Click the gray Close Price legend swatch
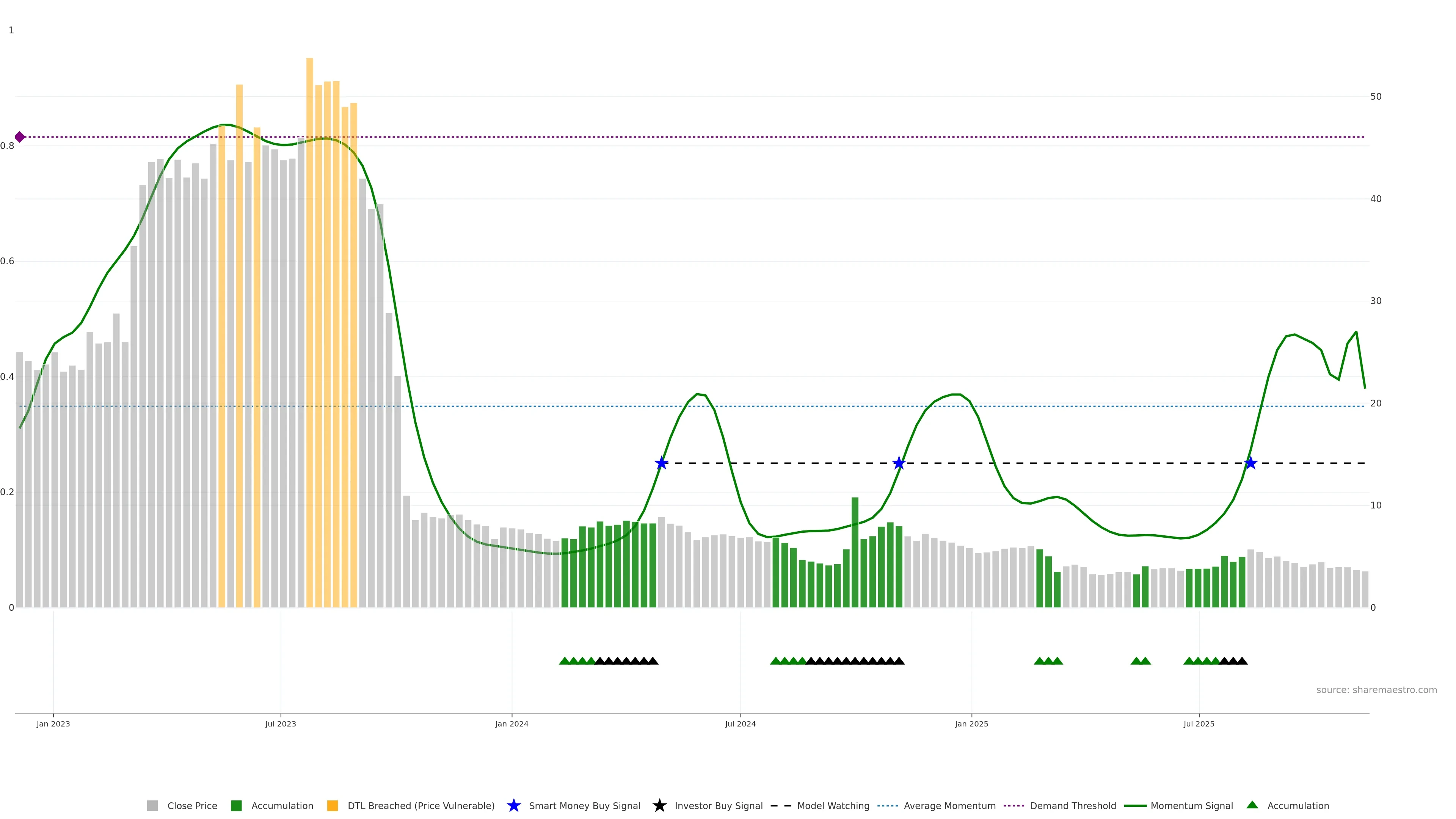This screenshot has width=1456, height=819. [x=152, y=805]
